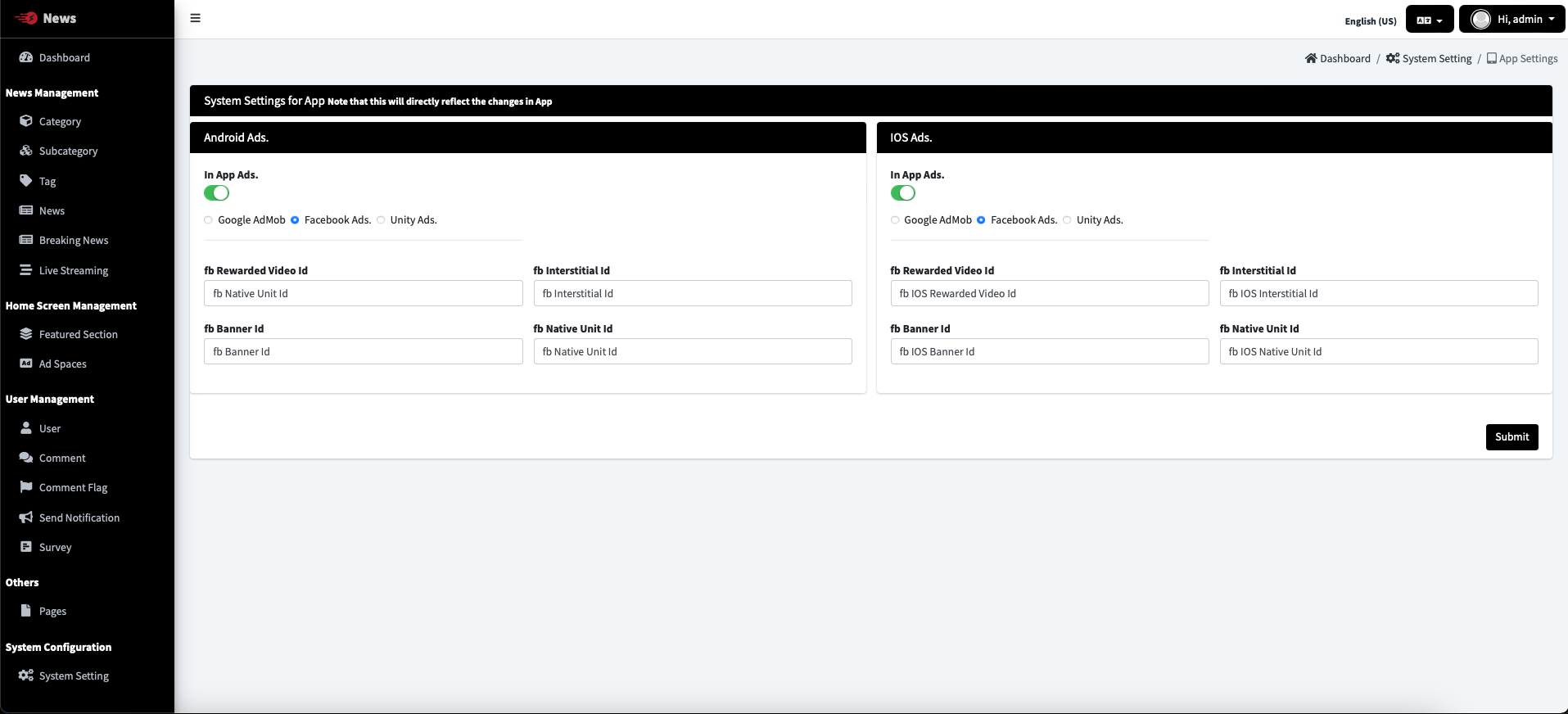Click the Android fb Banner Id field
The height and width of the screenshot is (714, 1568).
(363, 352)
